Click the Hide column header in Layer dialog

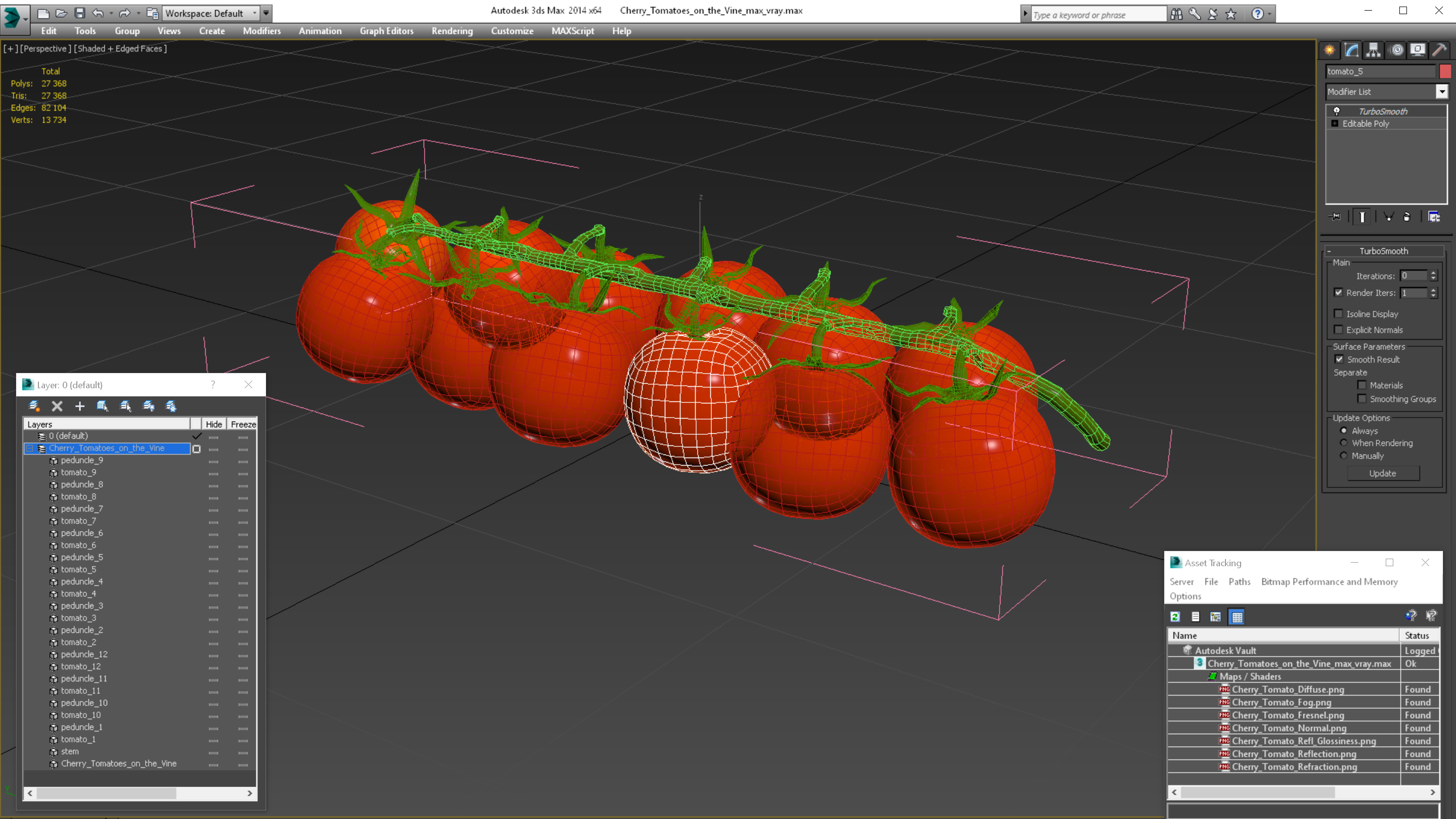214,424
